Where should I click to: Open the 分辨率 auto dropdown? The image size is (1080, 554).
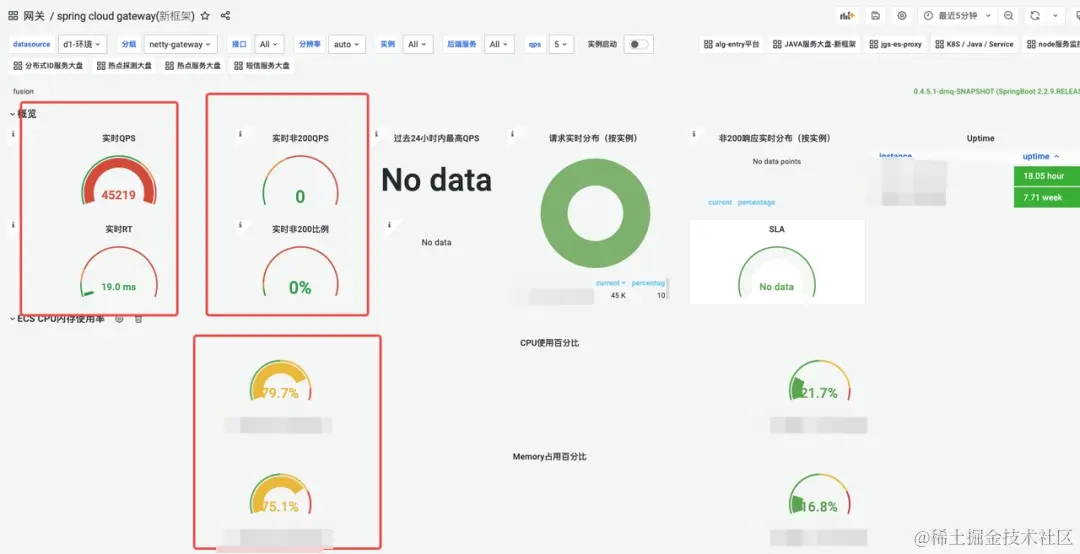pos(346,44)
